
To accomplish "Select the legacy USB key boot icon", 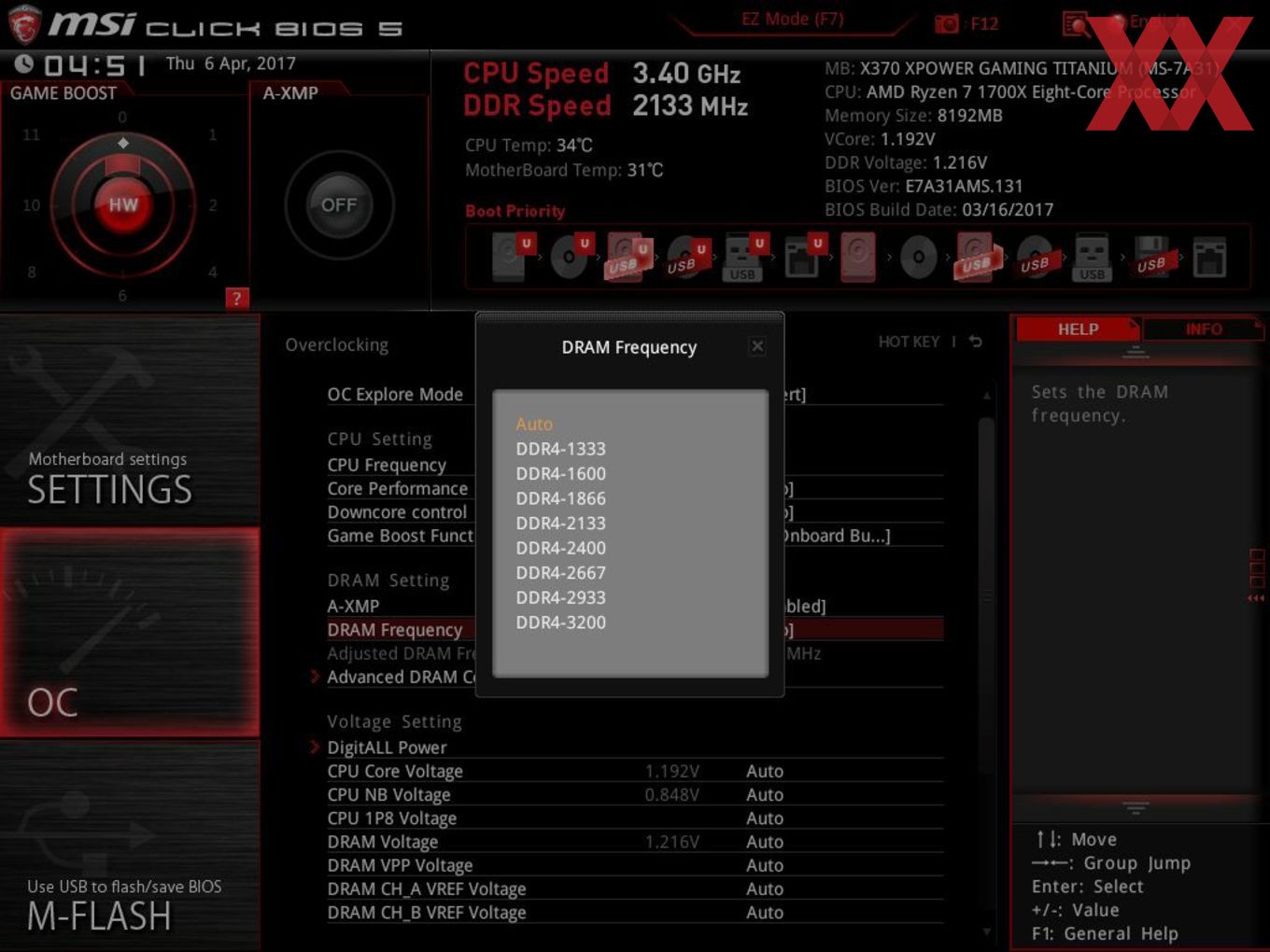I will click(x=1093, y=258).
